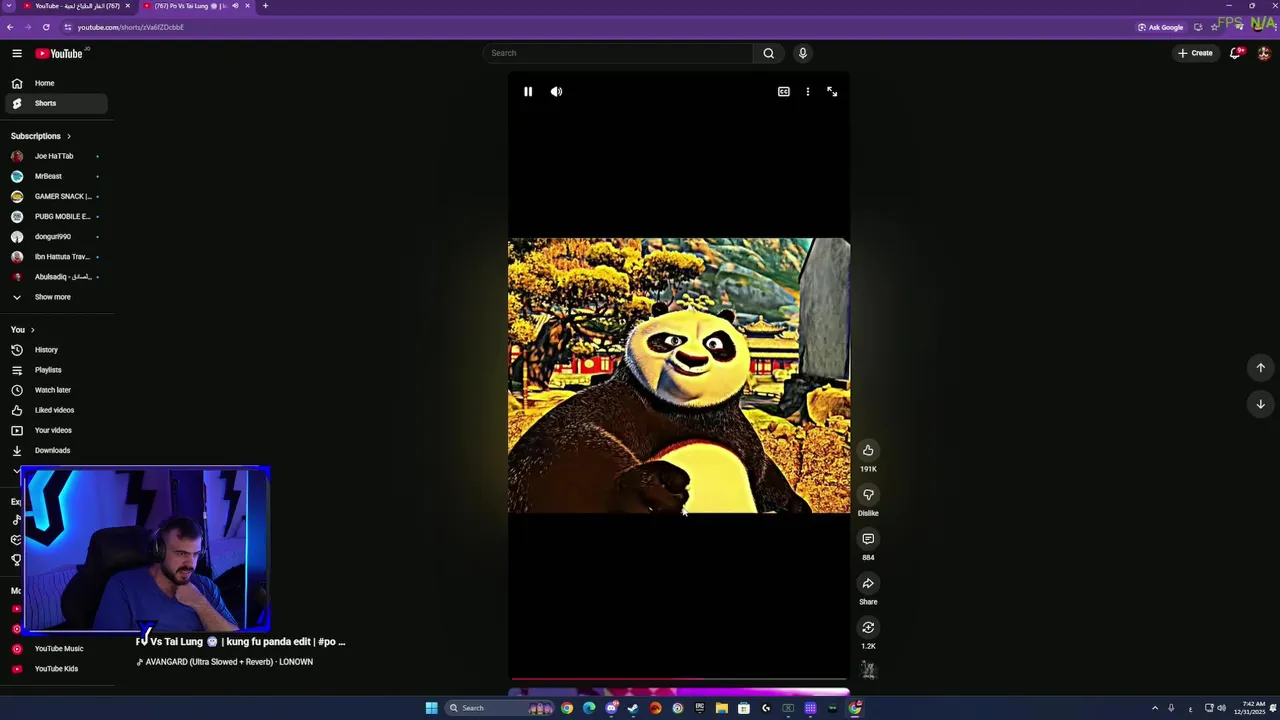
Task: Reload the page
Action: click(x=46, y=27)
